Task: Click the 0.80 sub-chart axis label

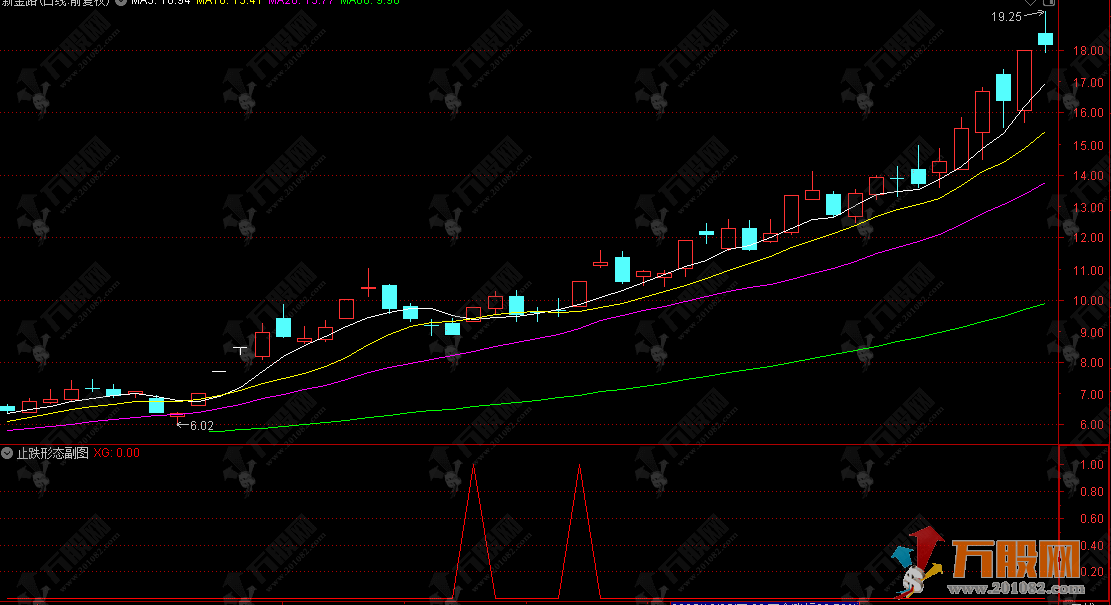Action: [x=1091, y=492]
